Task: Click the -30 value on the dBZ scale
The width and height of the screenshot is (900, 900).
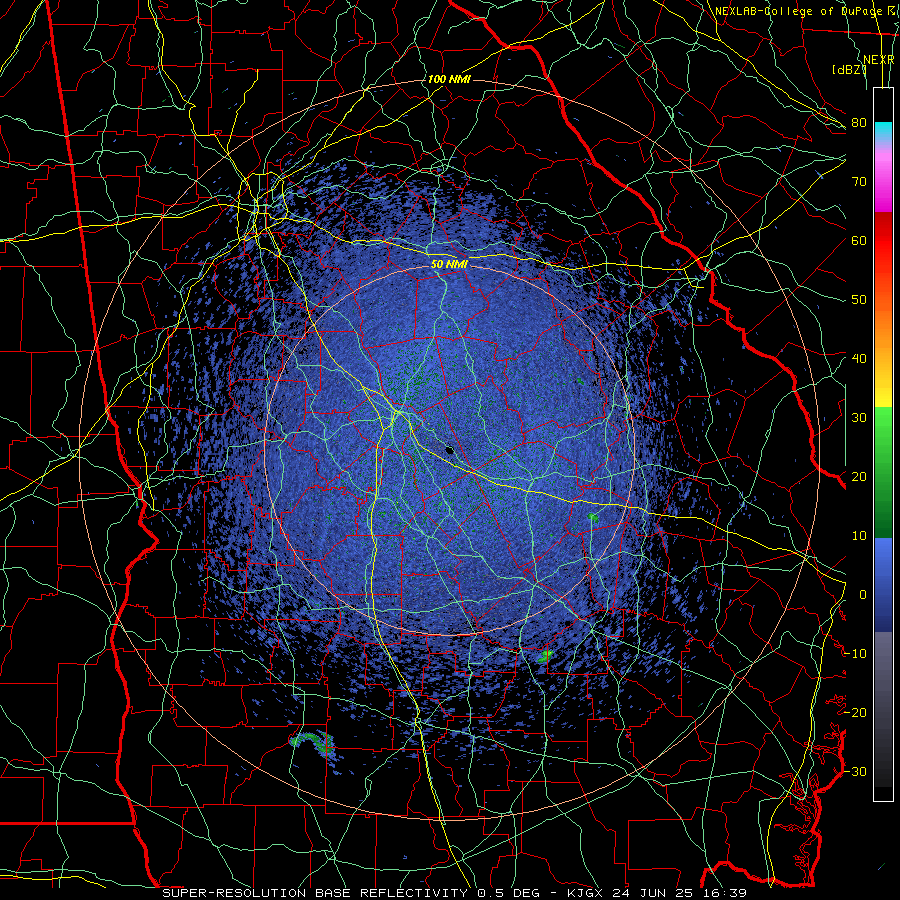Action: [x=856, y=771]
